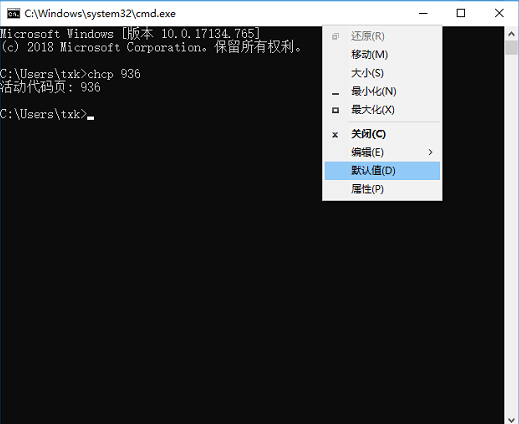The height and width of the screenshot is (424, 519).
Task: Open the 编辑(E) menu item
Action: coord(382,152)
